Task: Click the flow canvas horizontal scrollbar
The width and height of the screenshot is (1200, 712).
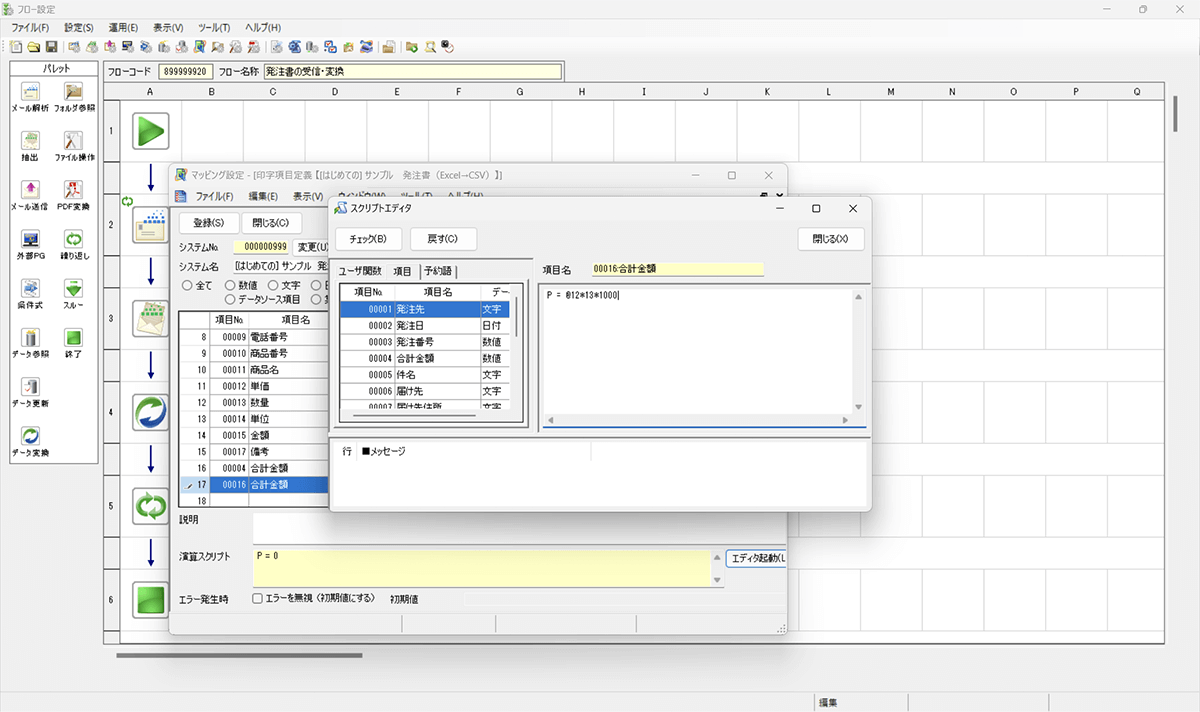Action: click(239, 656)
